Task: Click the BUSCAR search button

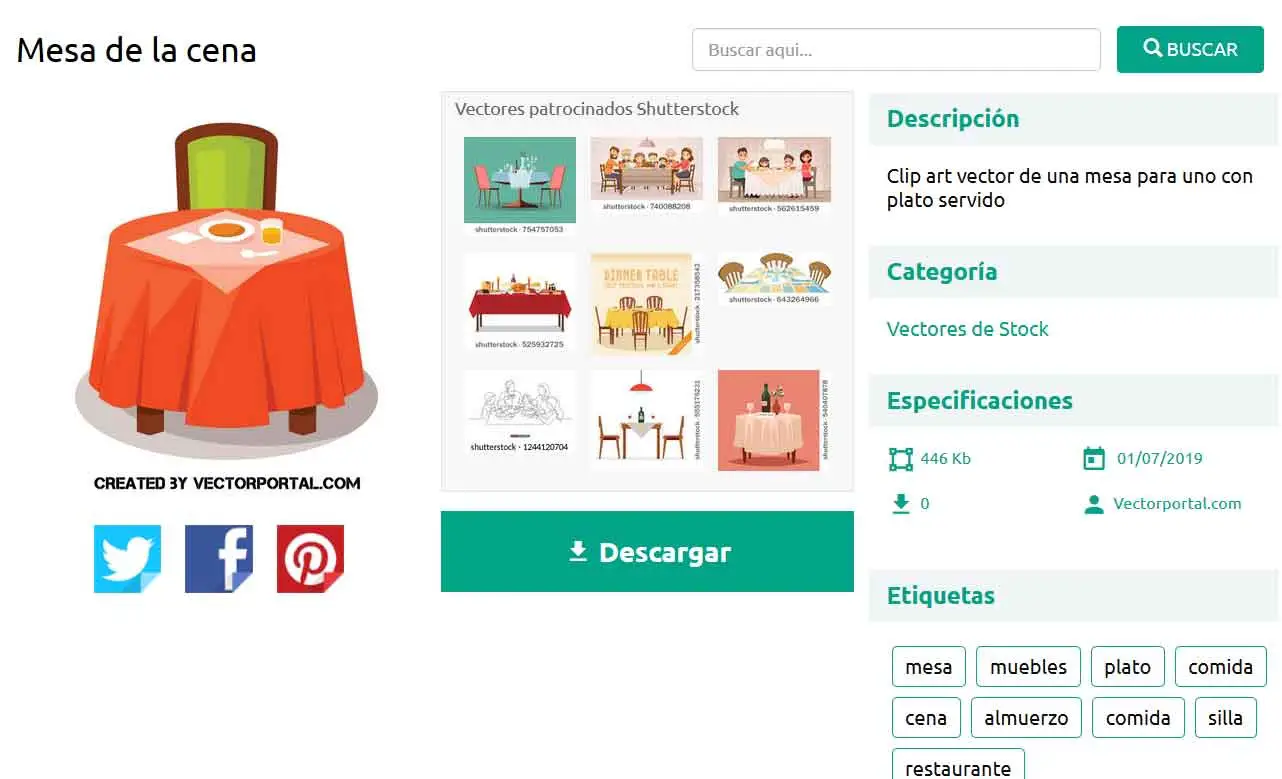Action: (x=1190, y=49)
